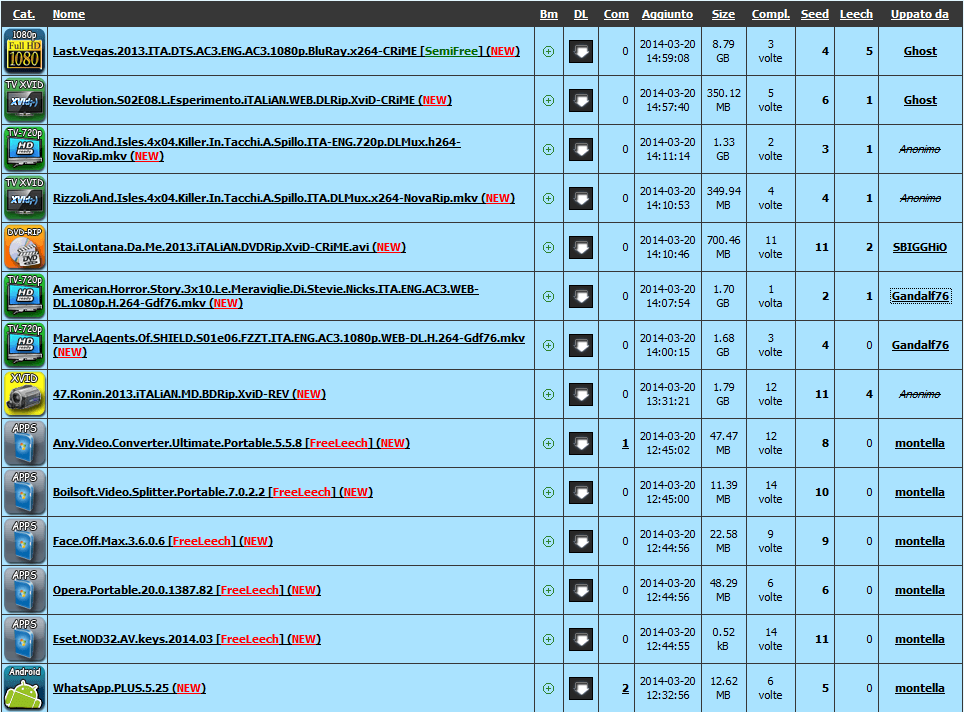
Task: Open Boilsoft.Video.Splitter.Portable torrent link
Action: point(213,492)
